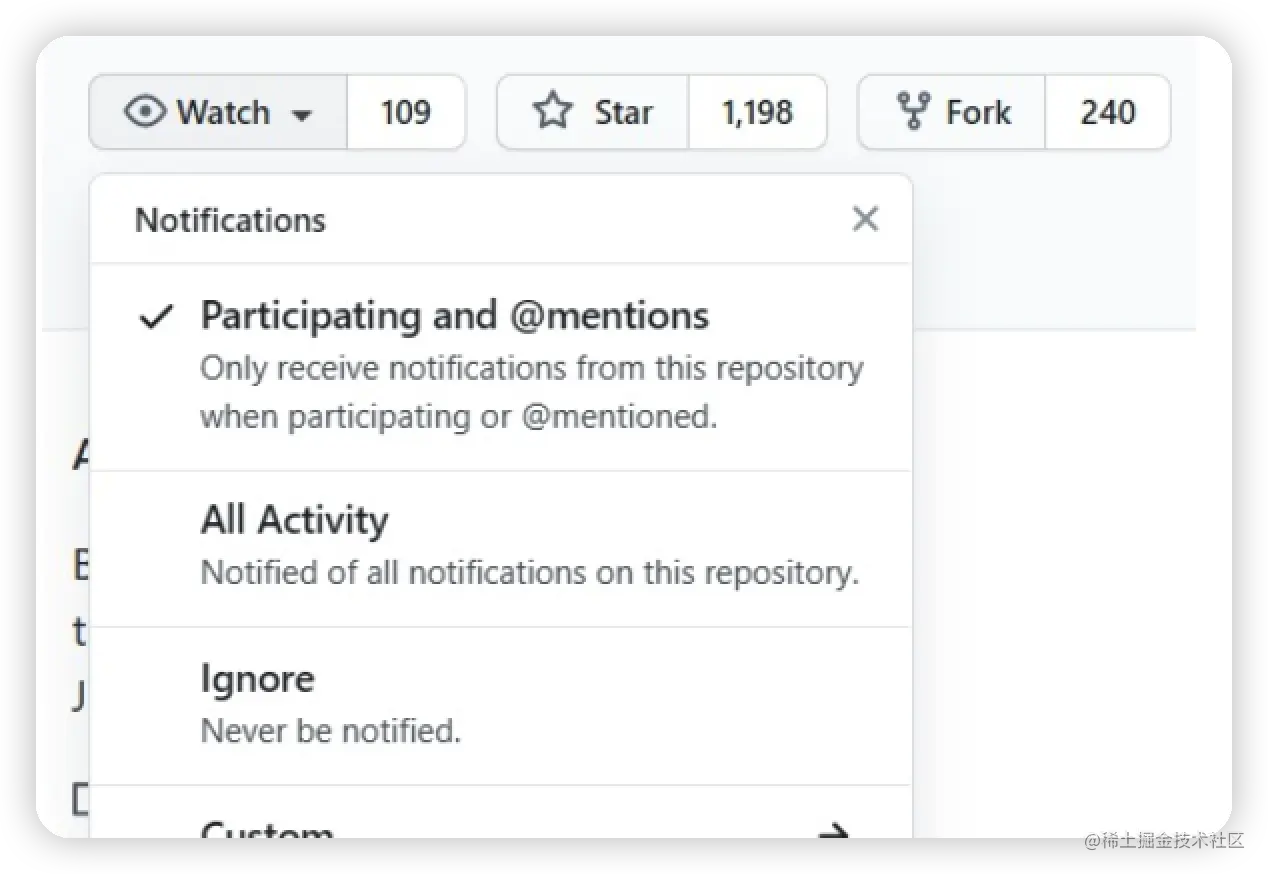This screenshot has width=1268, height=874.
Task: Open the watchers count showing 109
Action: 405,112
